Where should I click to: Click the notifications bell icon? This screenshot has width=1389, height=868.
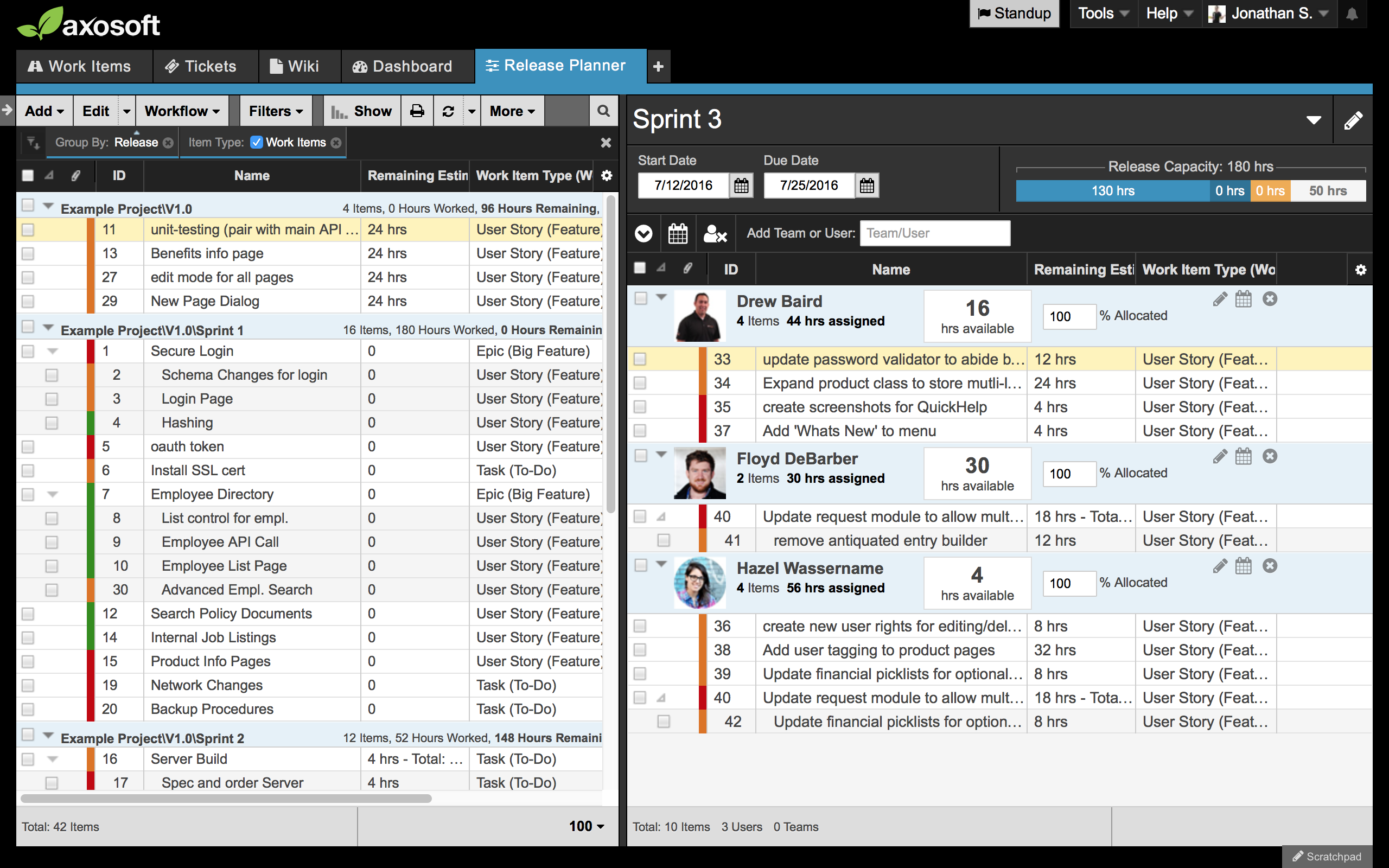click(x=1352, y=14)
